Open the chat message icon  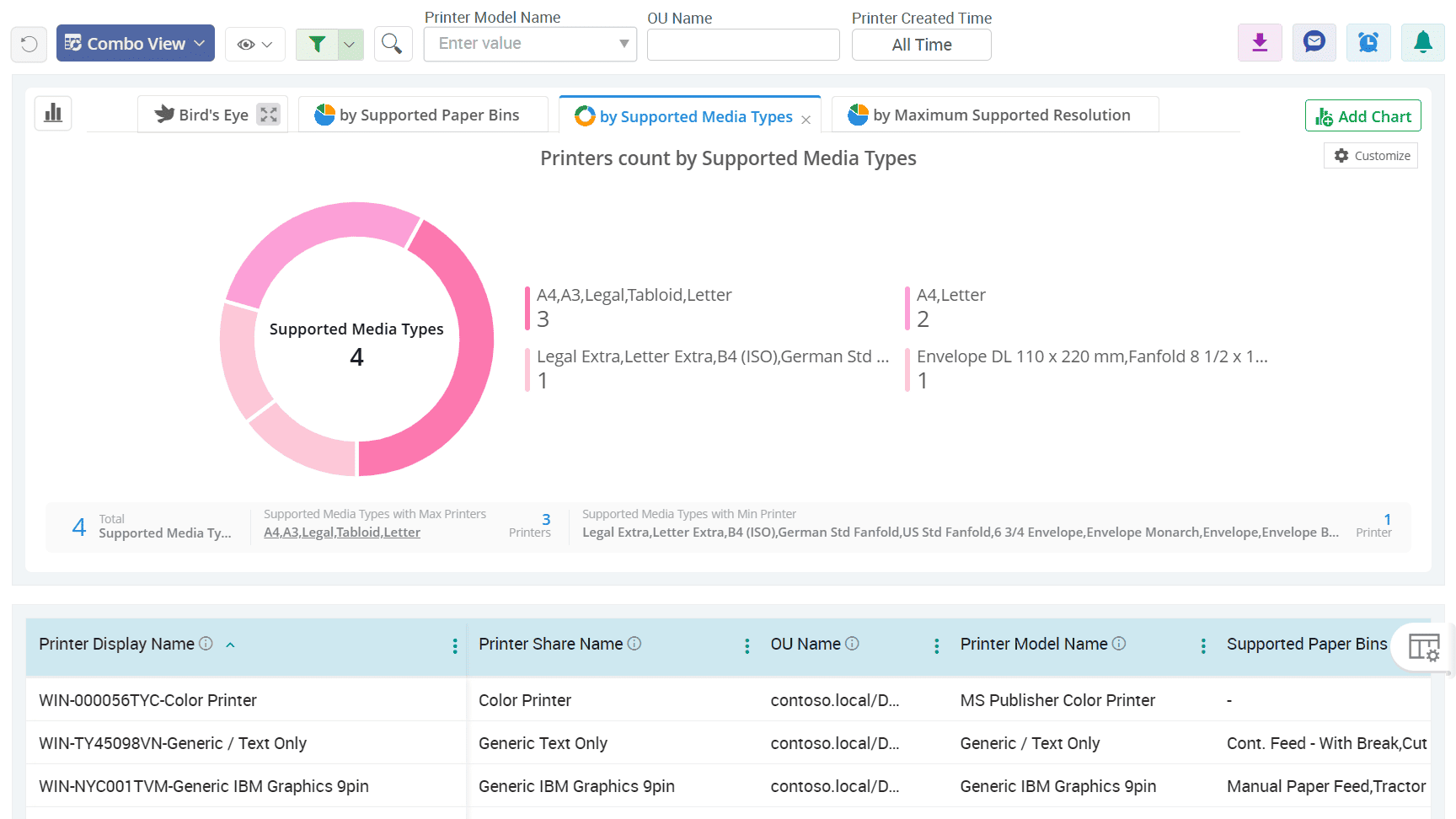click(x=1314, y=42)
